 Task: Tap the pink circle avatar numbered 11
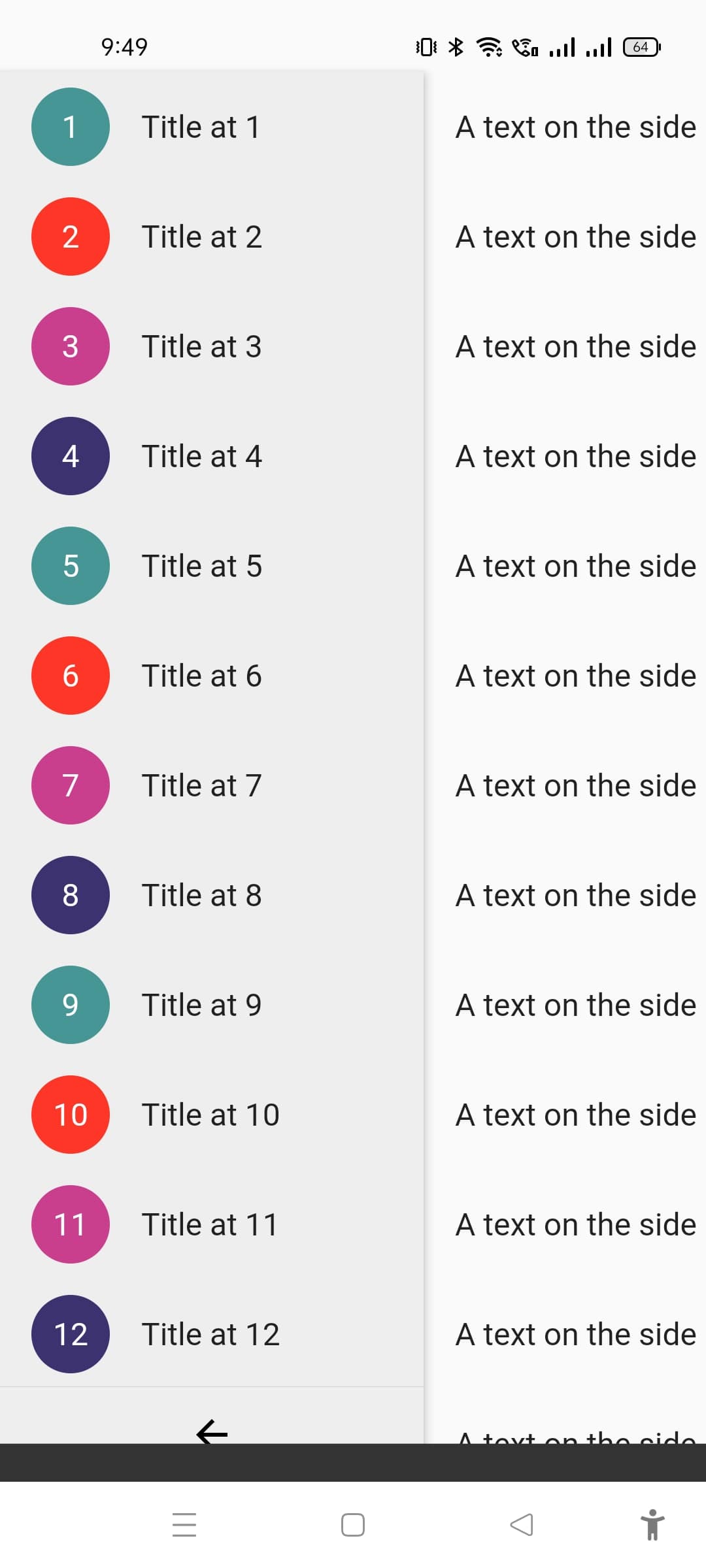tap(71, 1224)
